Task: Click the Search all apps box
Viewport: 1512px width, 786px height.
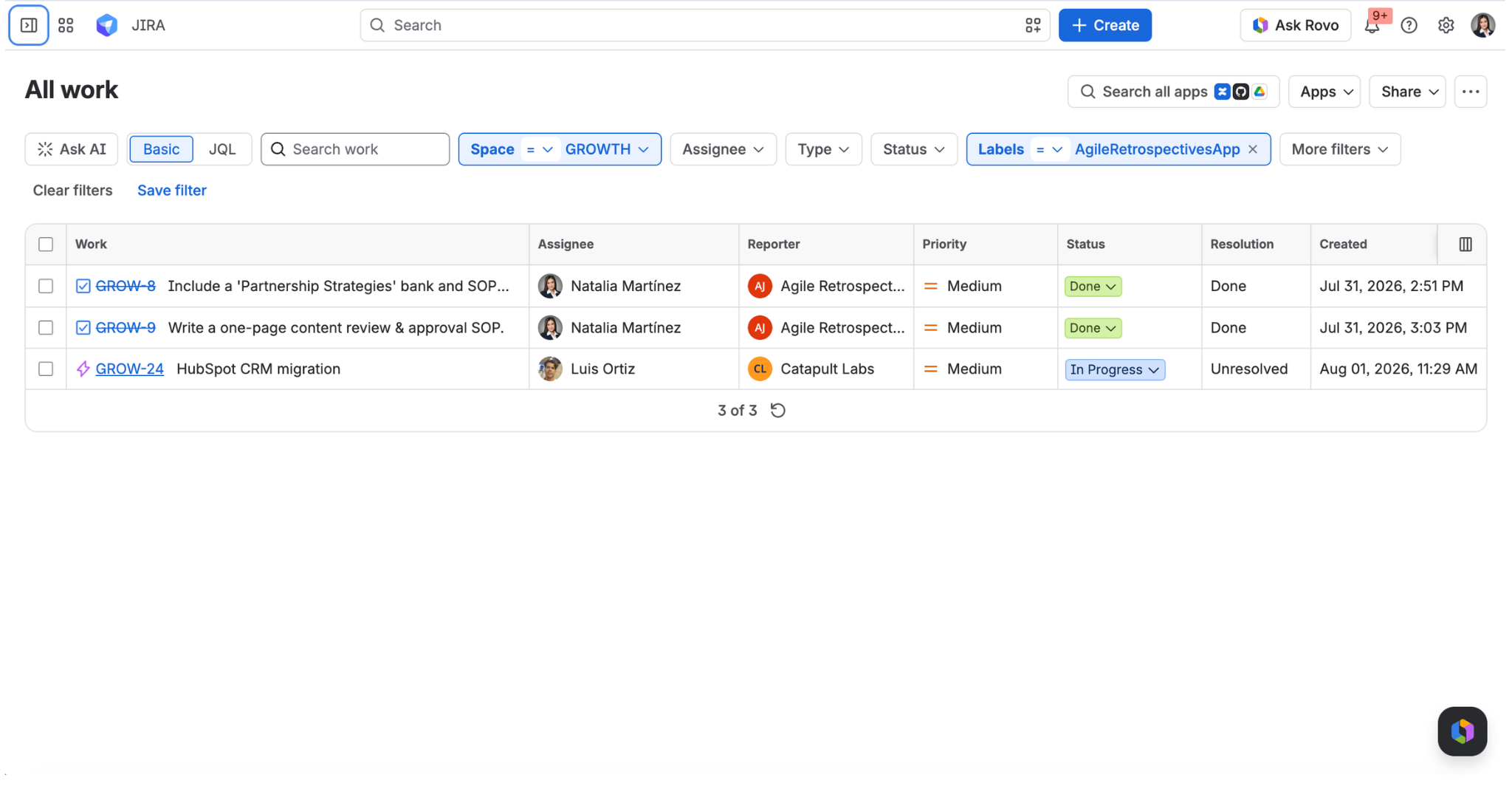Action: click(1173, 92)
